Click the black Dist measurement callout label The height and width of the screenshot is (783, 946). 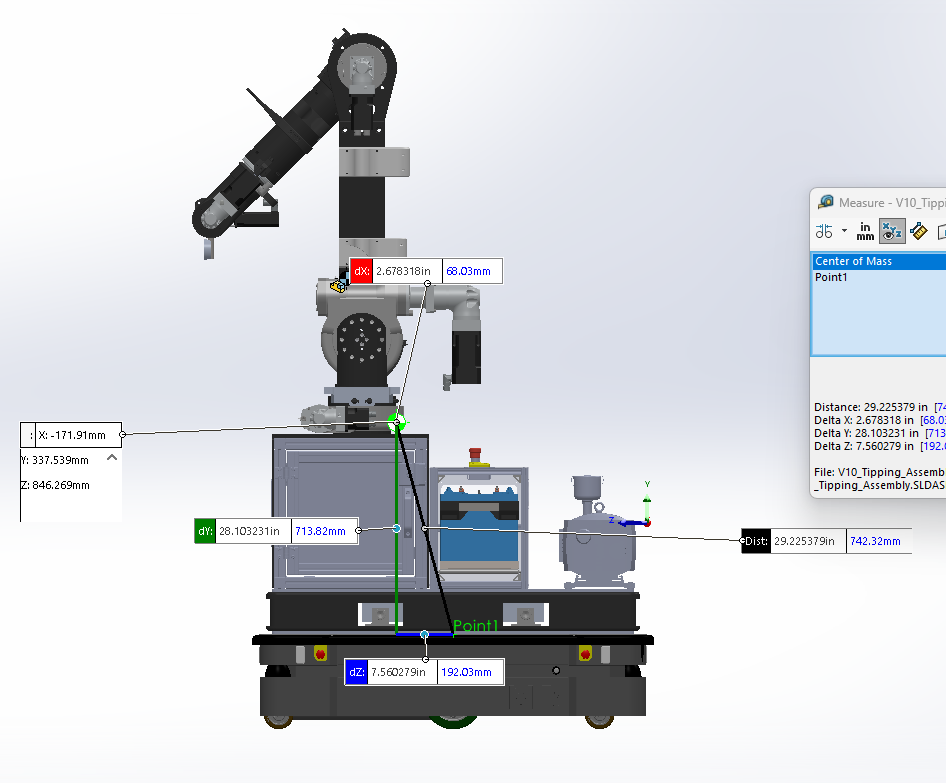[x=755, y=540]
